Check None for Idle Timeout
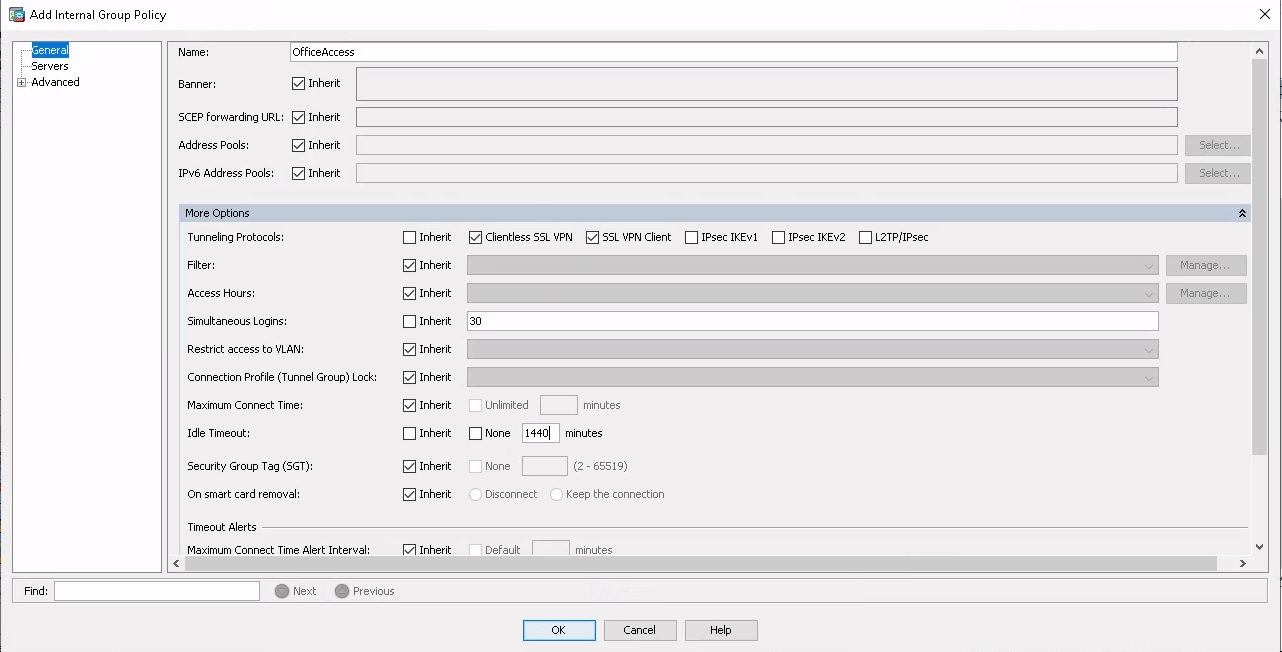Viewport: 1282px width, 652px height. 475,433
